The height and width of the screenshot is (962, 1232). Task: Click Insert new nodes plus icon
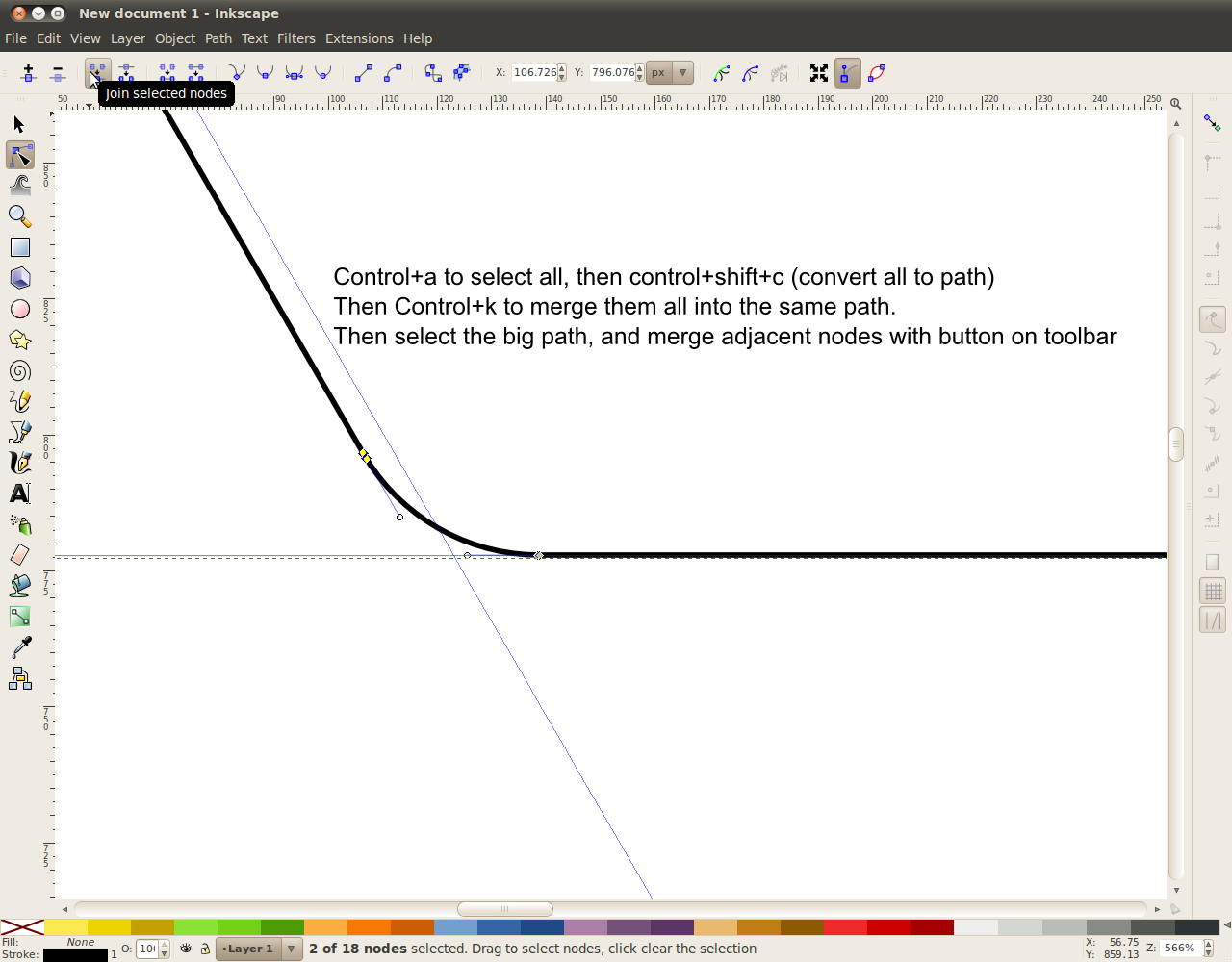point(28,73)
